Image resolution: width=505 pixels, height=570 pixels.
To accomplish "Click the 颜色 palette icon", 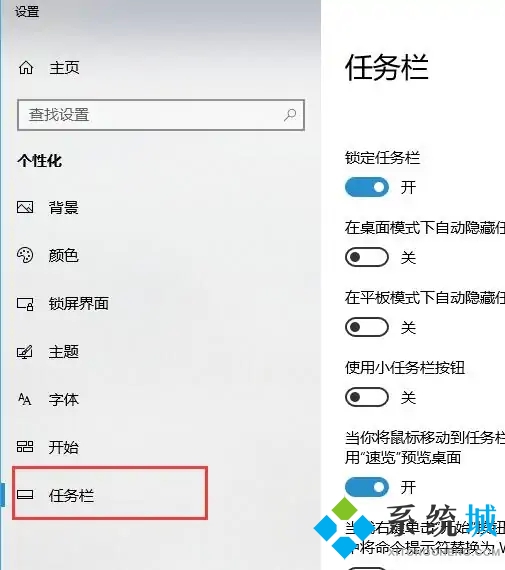I will coord(25,255).
